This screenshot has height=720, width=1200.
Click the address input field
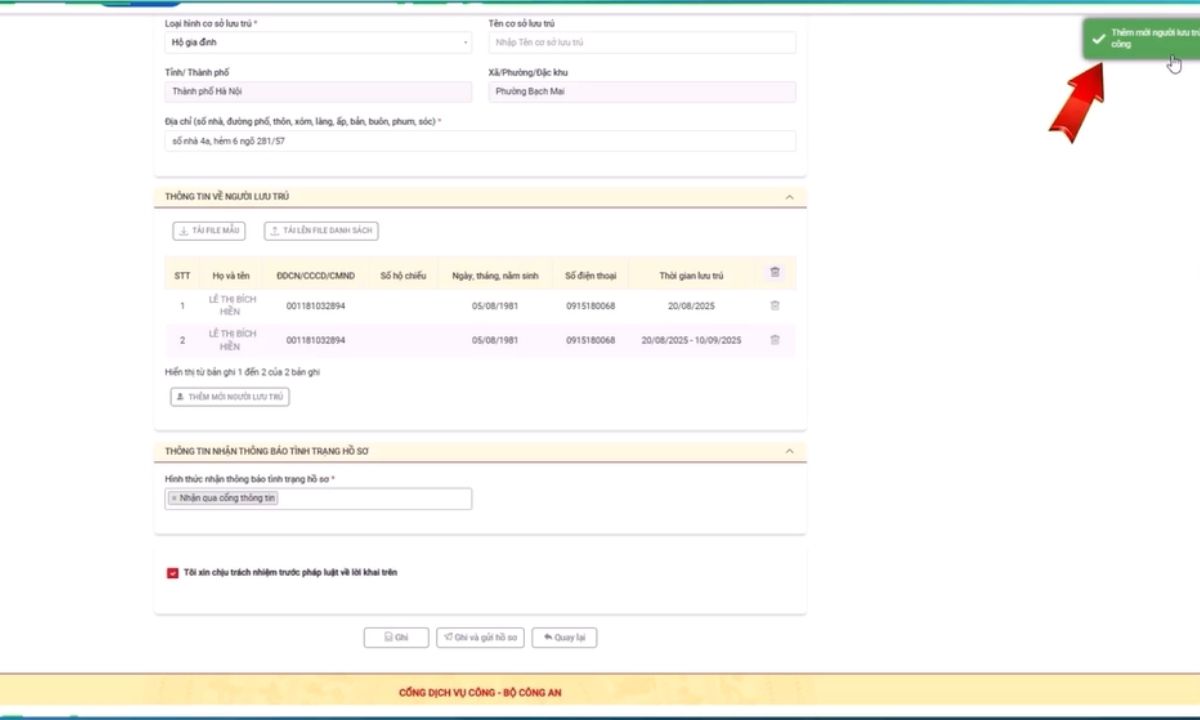click(480, 141)
